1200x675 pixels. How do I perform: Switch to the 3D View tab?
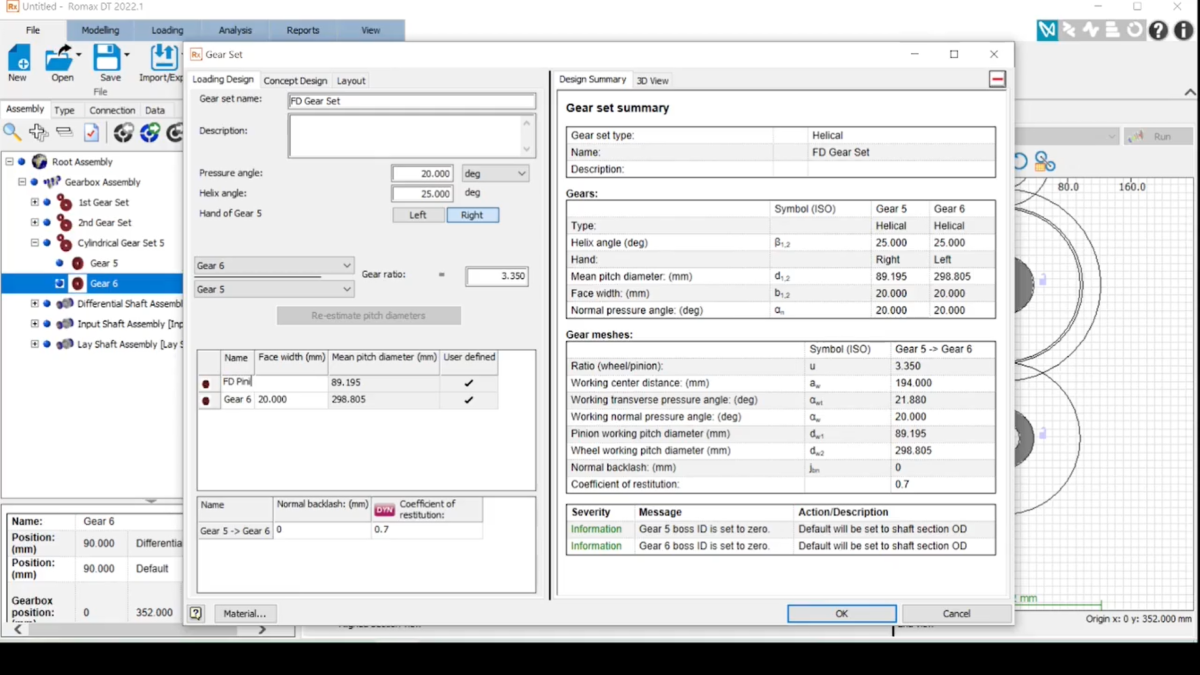pos(652,81)
